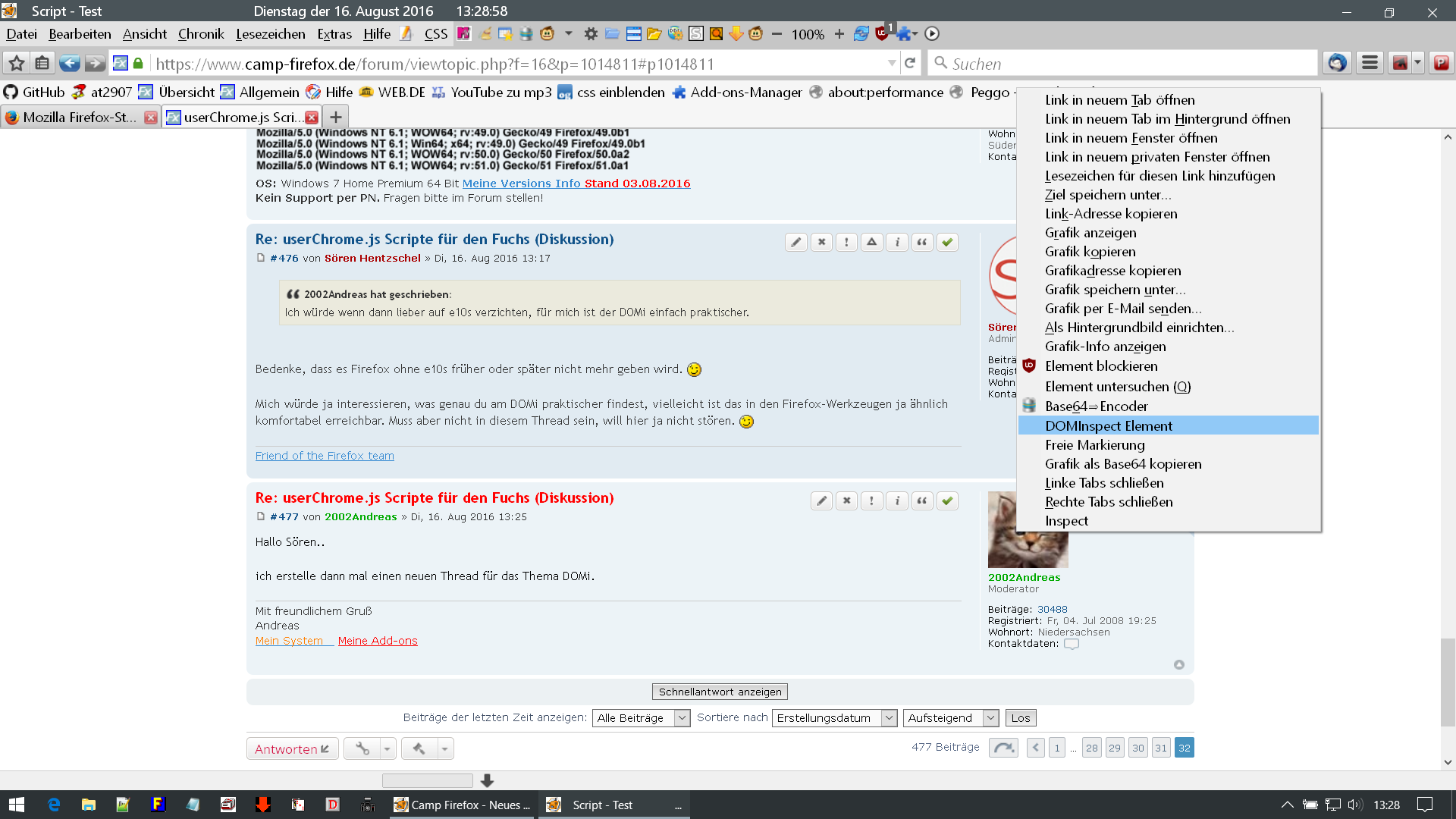Click the gear settings icon in the menu bar
1456x819 pixels.
[591, 33]
